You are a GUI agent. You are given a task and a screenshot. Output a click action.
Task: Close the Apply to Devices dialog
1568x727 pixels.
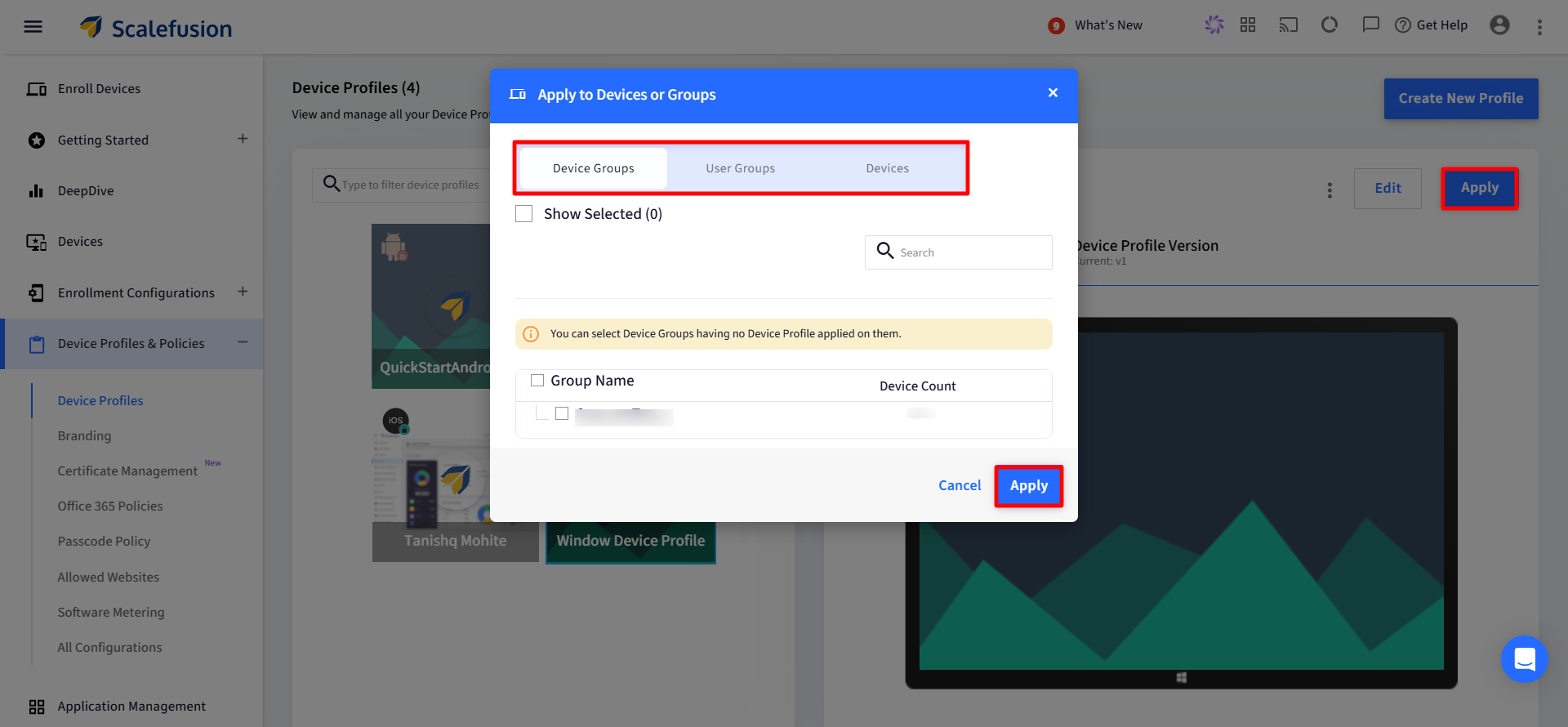[x=1053, y=93]
